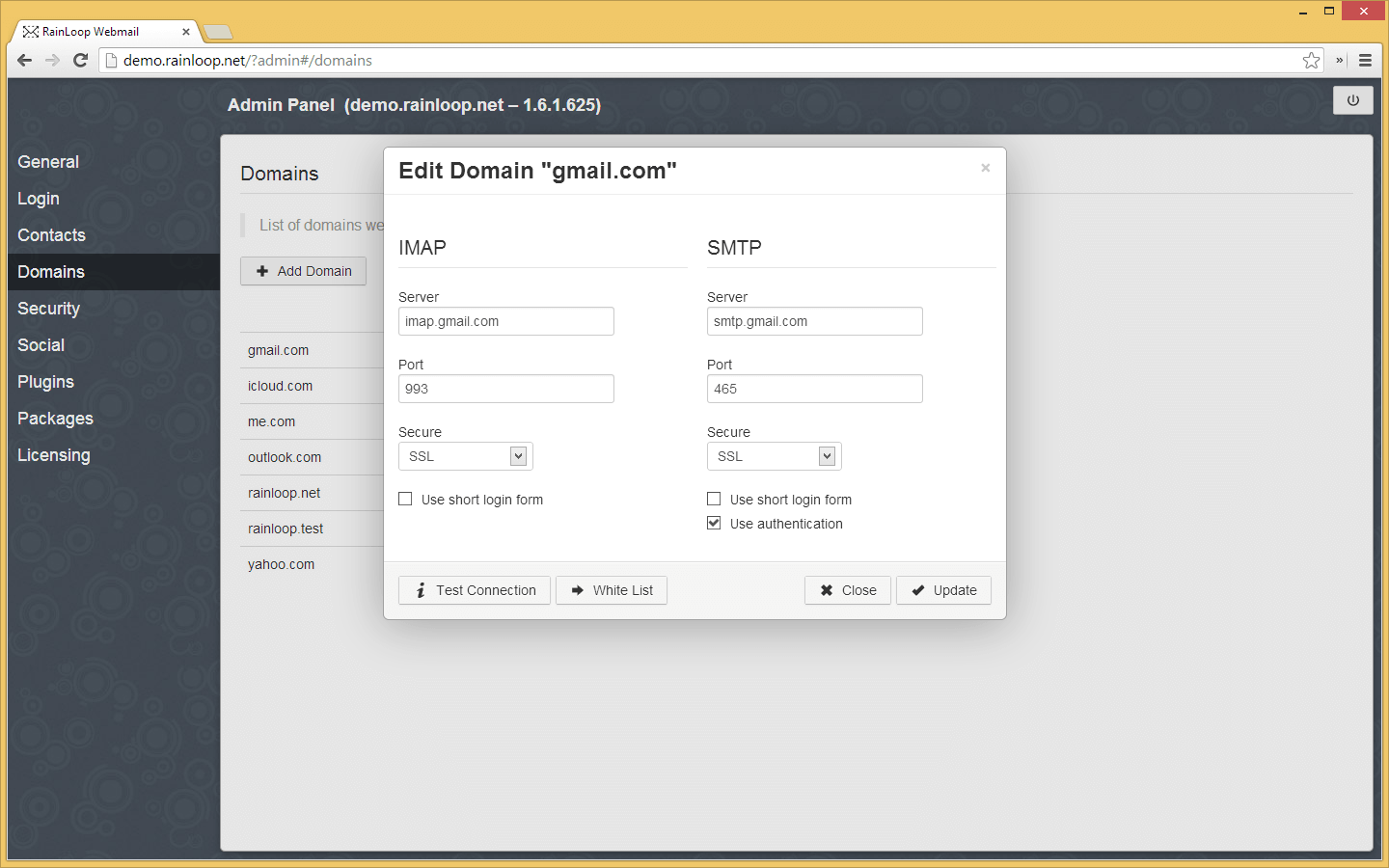Select rainloop.test in domain list
The width and height of the screenshot is (1389, 868).
[x=286, y=529]
